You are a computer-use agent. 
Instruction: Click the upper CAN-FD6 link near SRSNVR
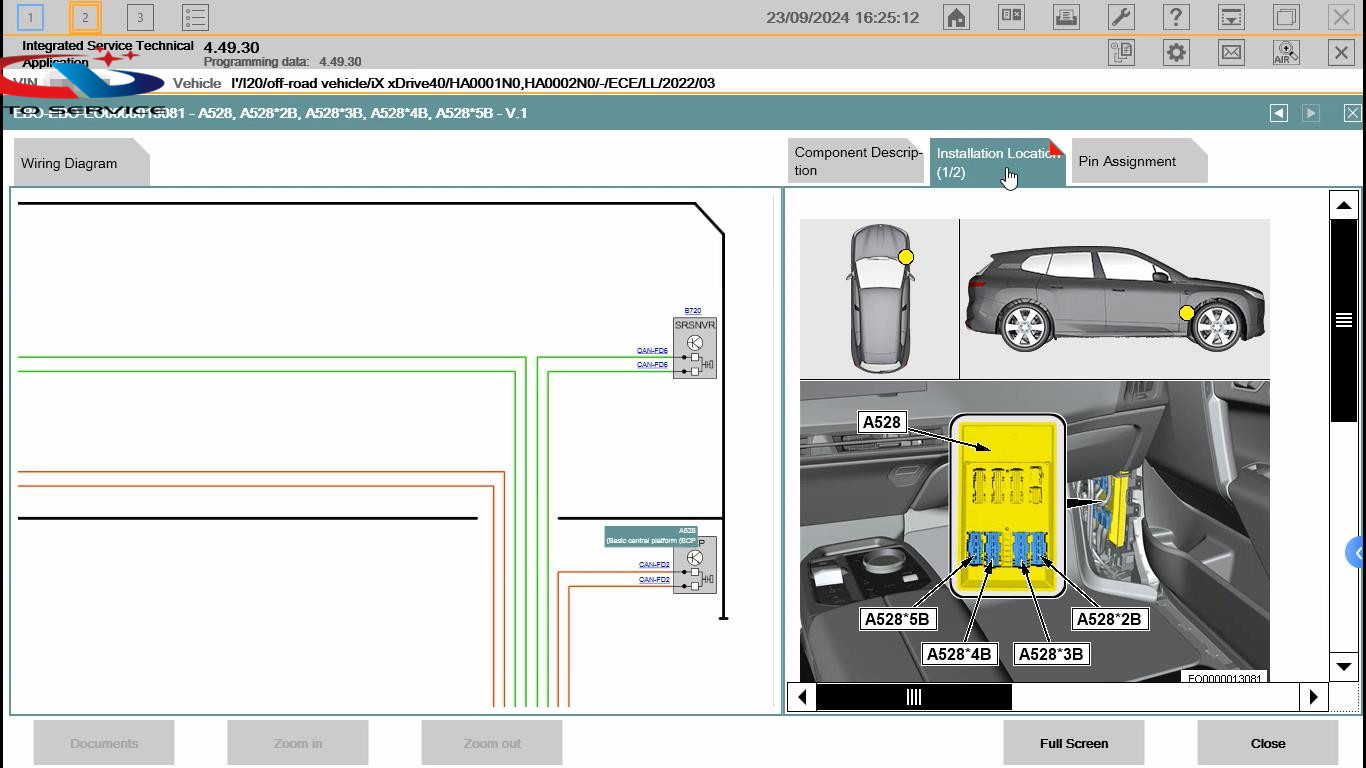[652, 351]
